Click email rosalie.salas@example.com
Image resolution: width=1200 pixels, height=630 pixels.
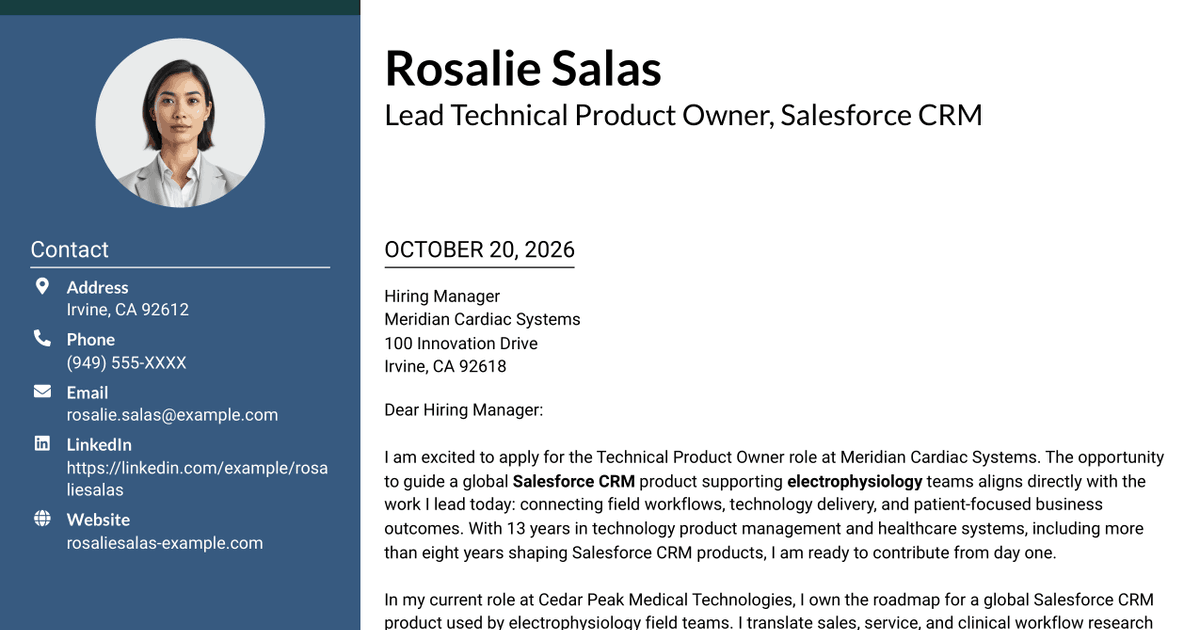click(x=172, y=415)
